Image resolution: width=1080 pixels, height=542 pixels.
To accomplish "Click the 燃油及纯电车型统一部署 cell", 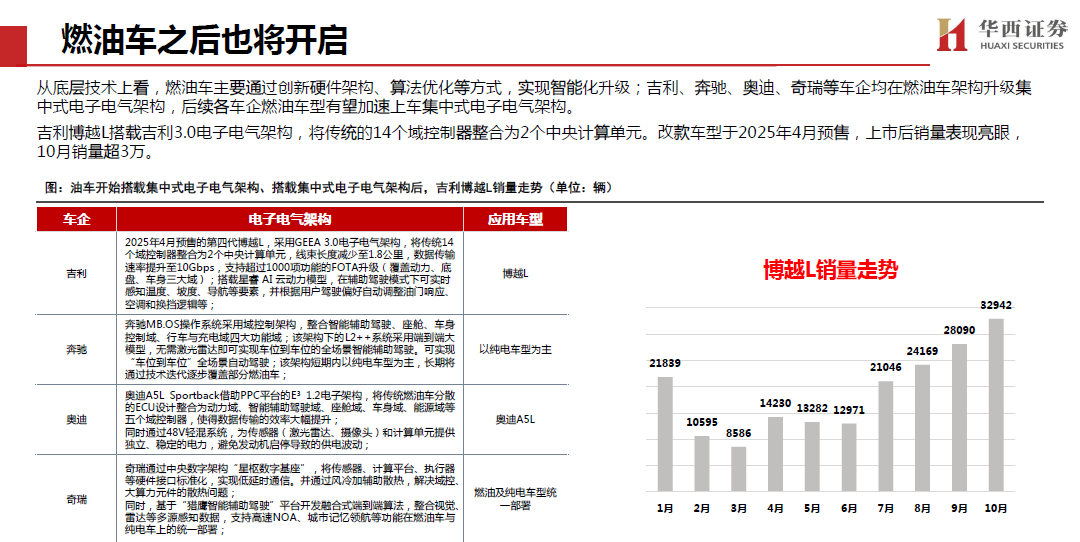I will click(515, 499).
